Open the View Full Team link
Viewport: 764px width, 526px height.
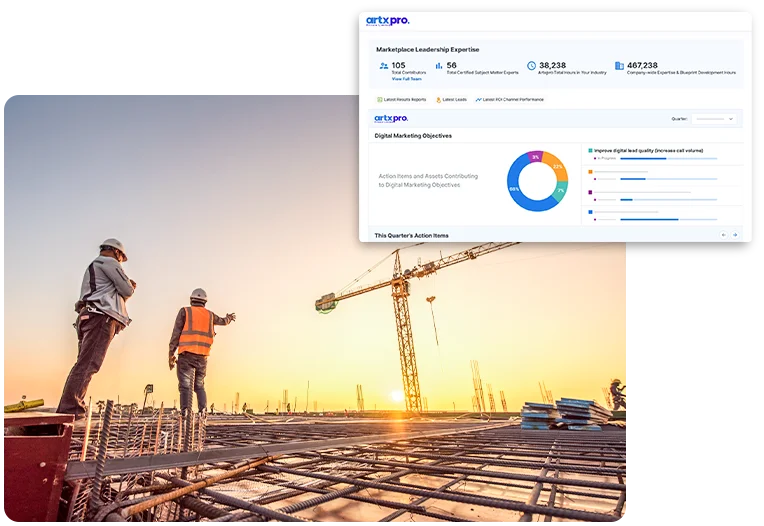(406, 78)
